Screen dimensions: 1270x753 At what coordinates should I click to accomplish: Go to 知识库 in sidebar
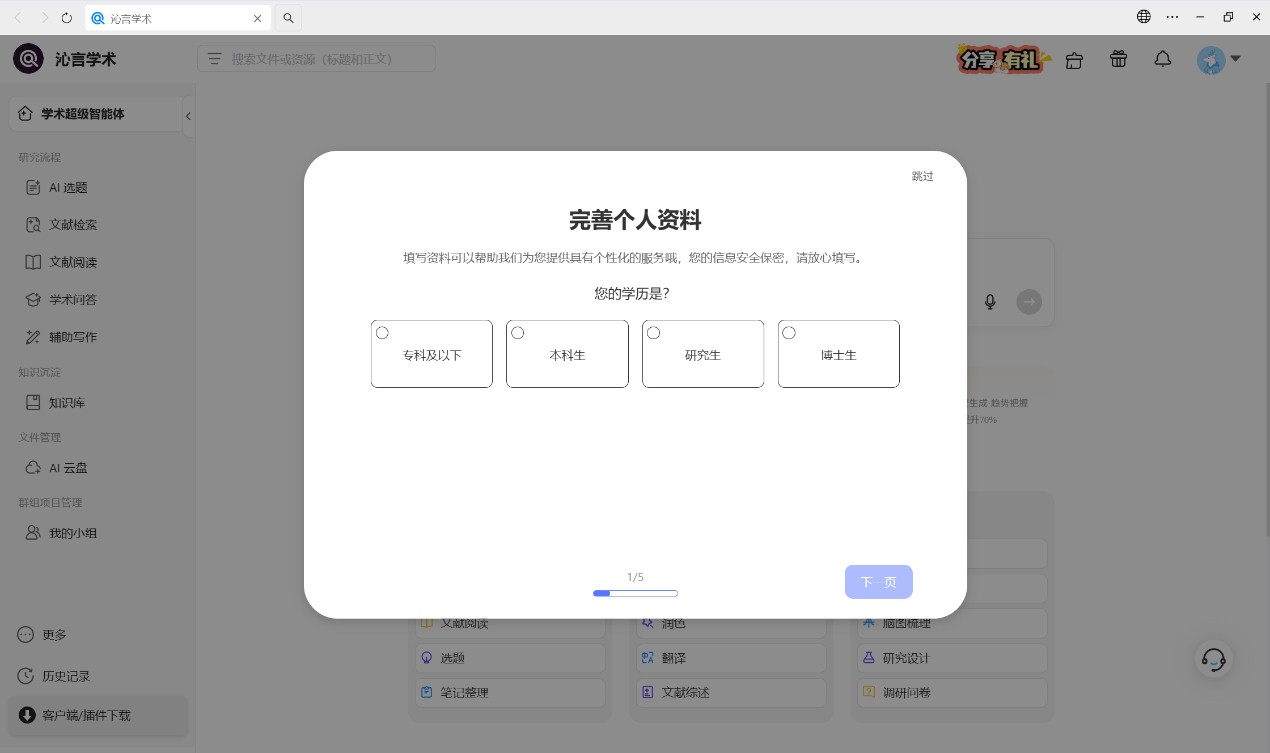click(67, 403)
